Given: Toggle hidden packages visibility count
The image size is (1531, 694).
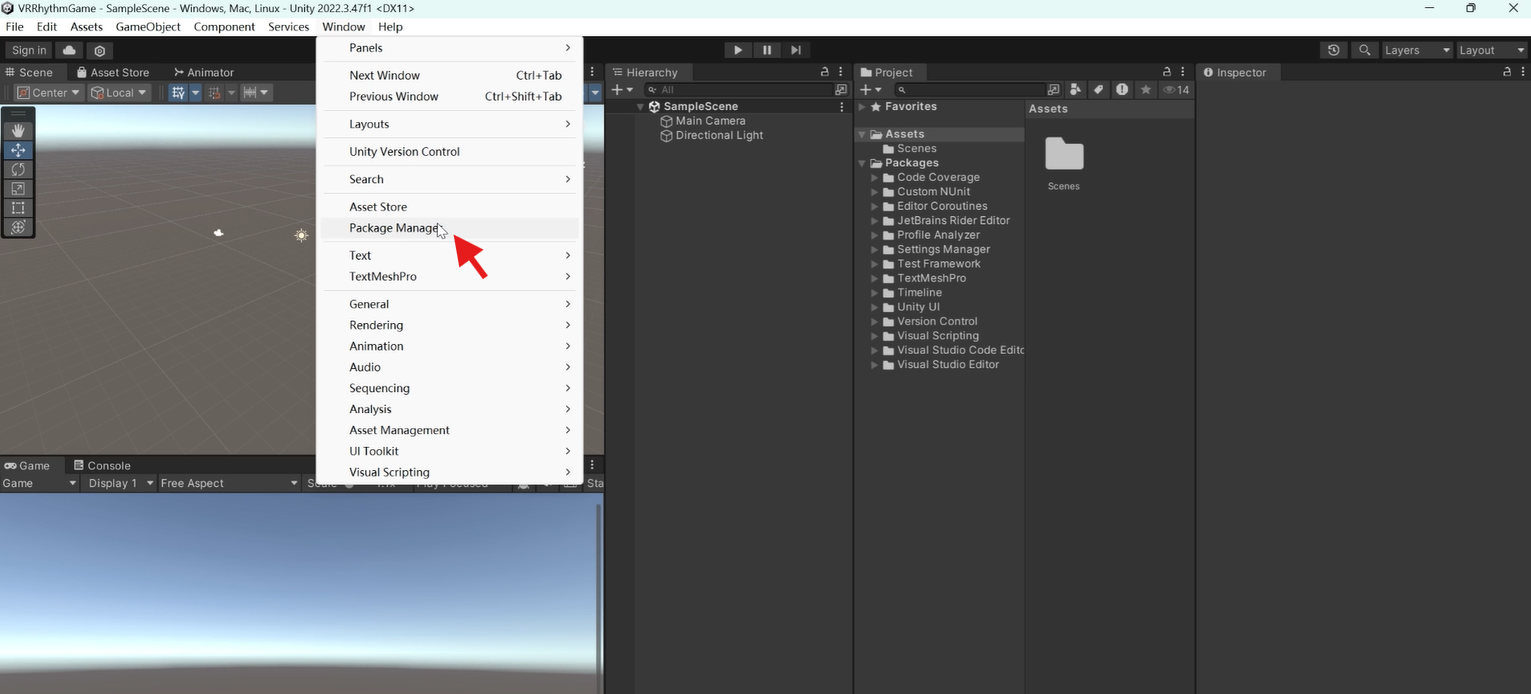Looking at the screenshot, I should click(x=1177, y=90).
